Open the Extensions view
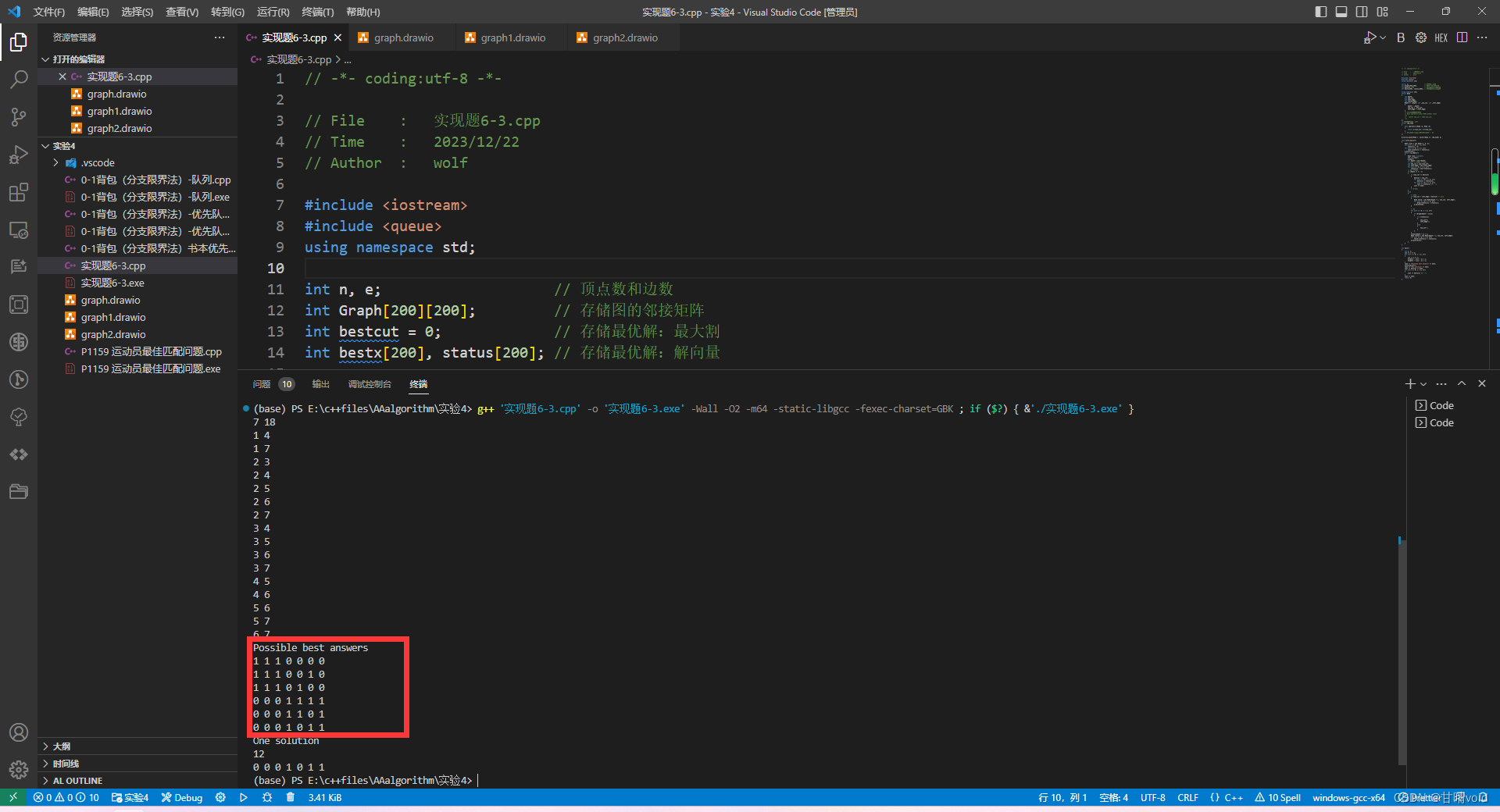1500x812 pixels. (x=19, y=191)
